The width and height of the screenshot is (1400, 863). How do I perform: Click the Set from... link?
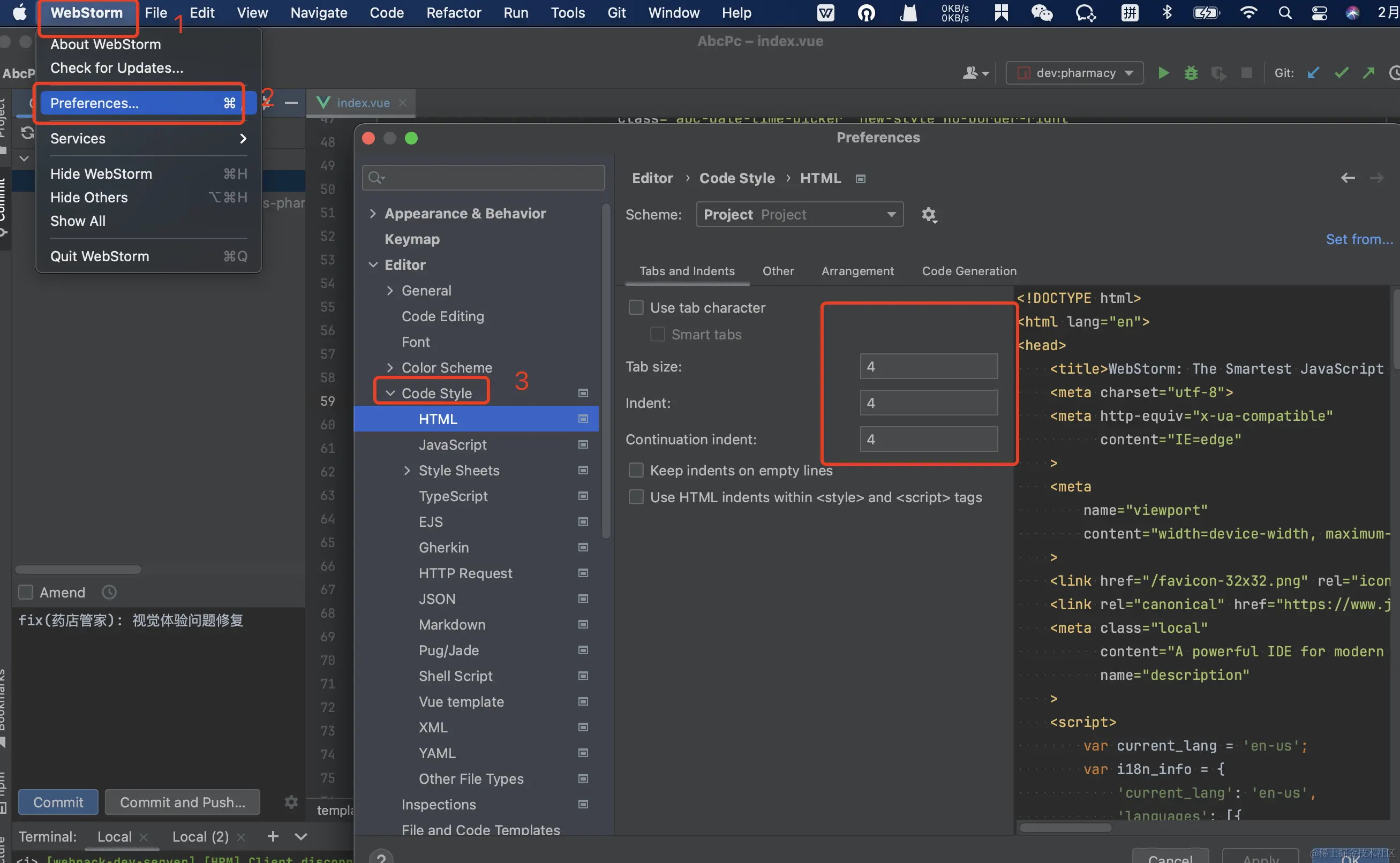pos(1359,239)
